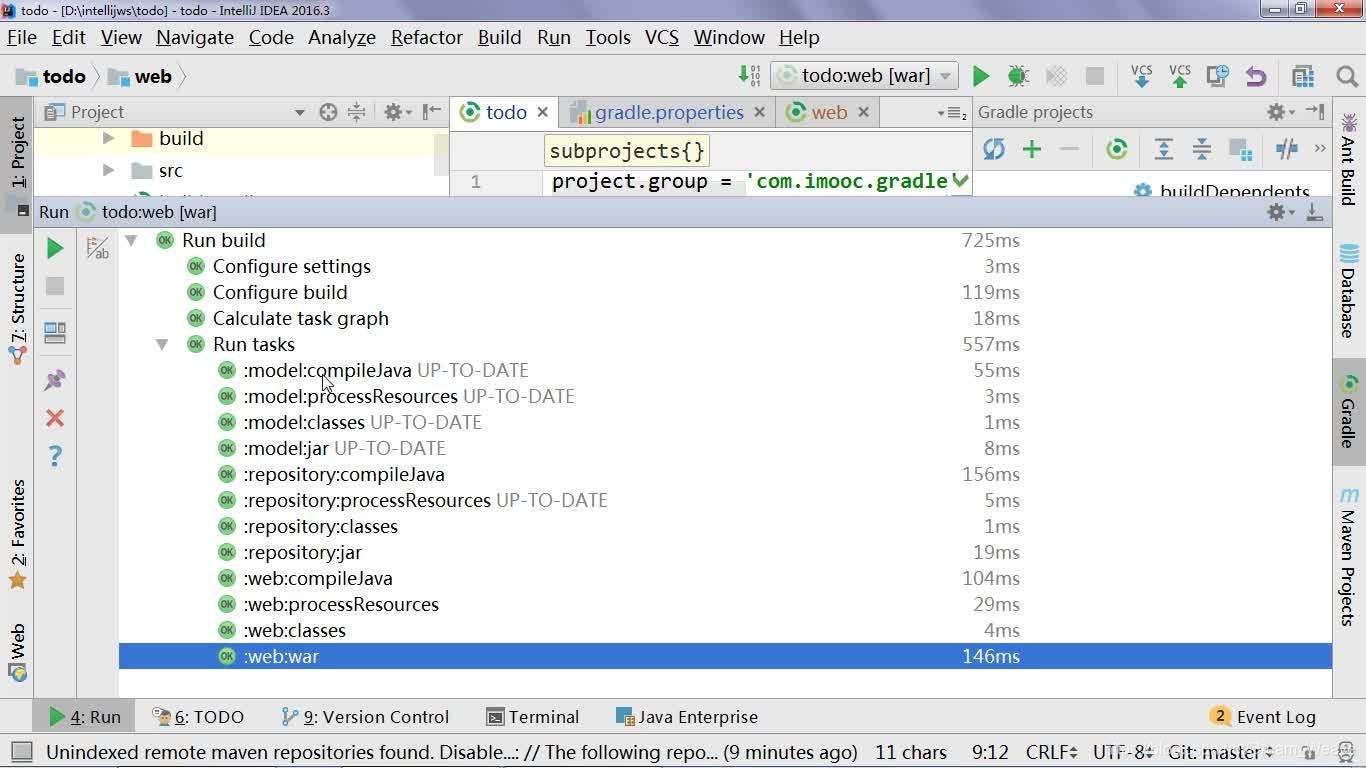
Task: Open the 6: TODO tool window
Action: 198,717
